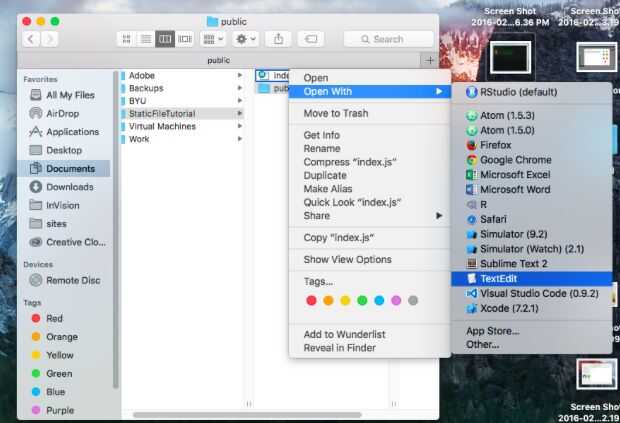Screen dimensions: 620x423
Task: Open with Visual Studio Code (0.9.2)
Action: click(x=531, y=294)
